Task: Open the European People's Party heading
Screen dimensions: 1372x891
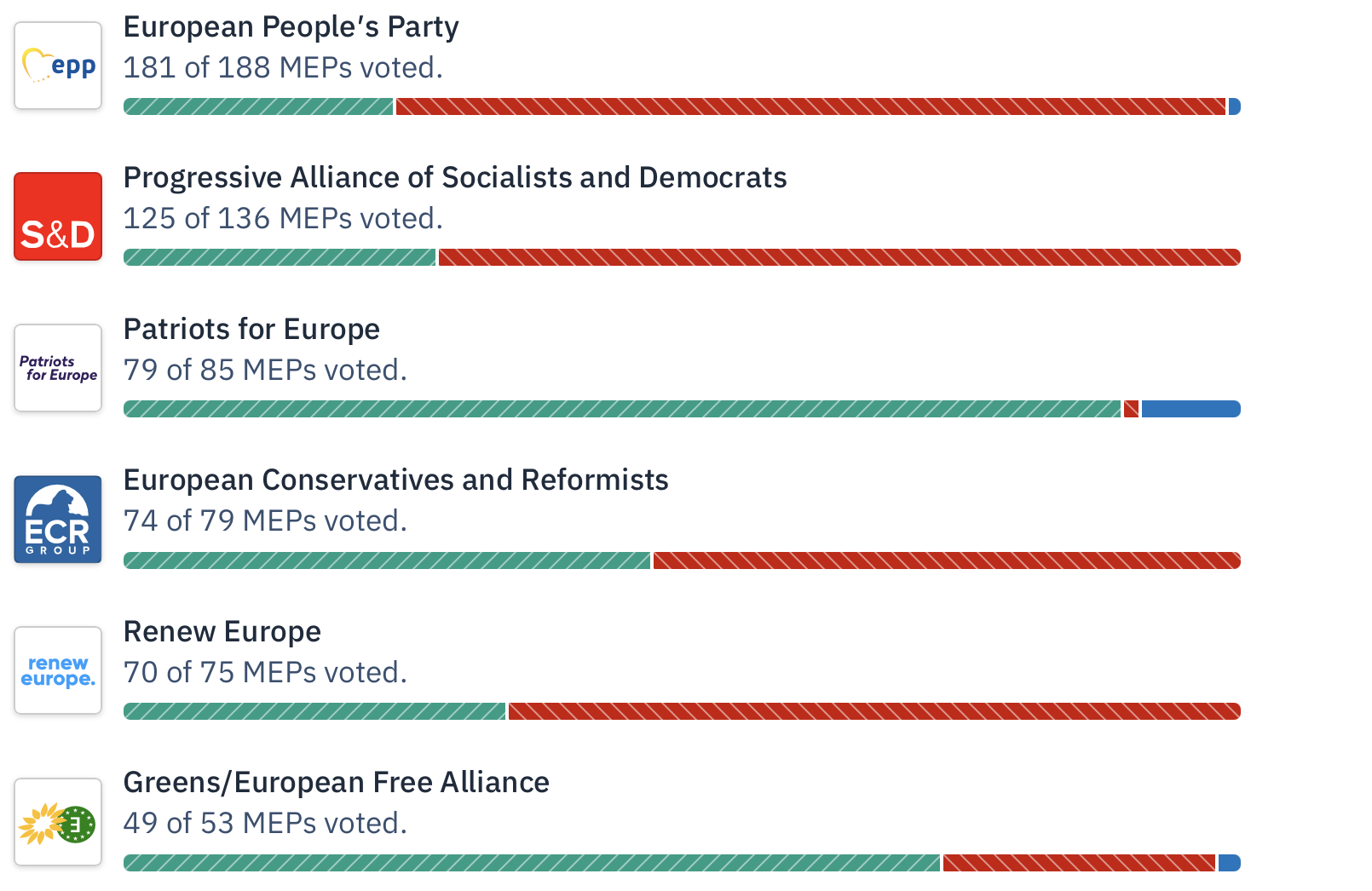Action: pyautogui.click(x=291, y=27)
